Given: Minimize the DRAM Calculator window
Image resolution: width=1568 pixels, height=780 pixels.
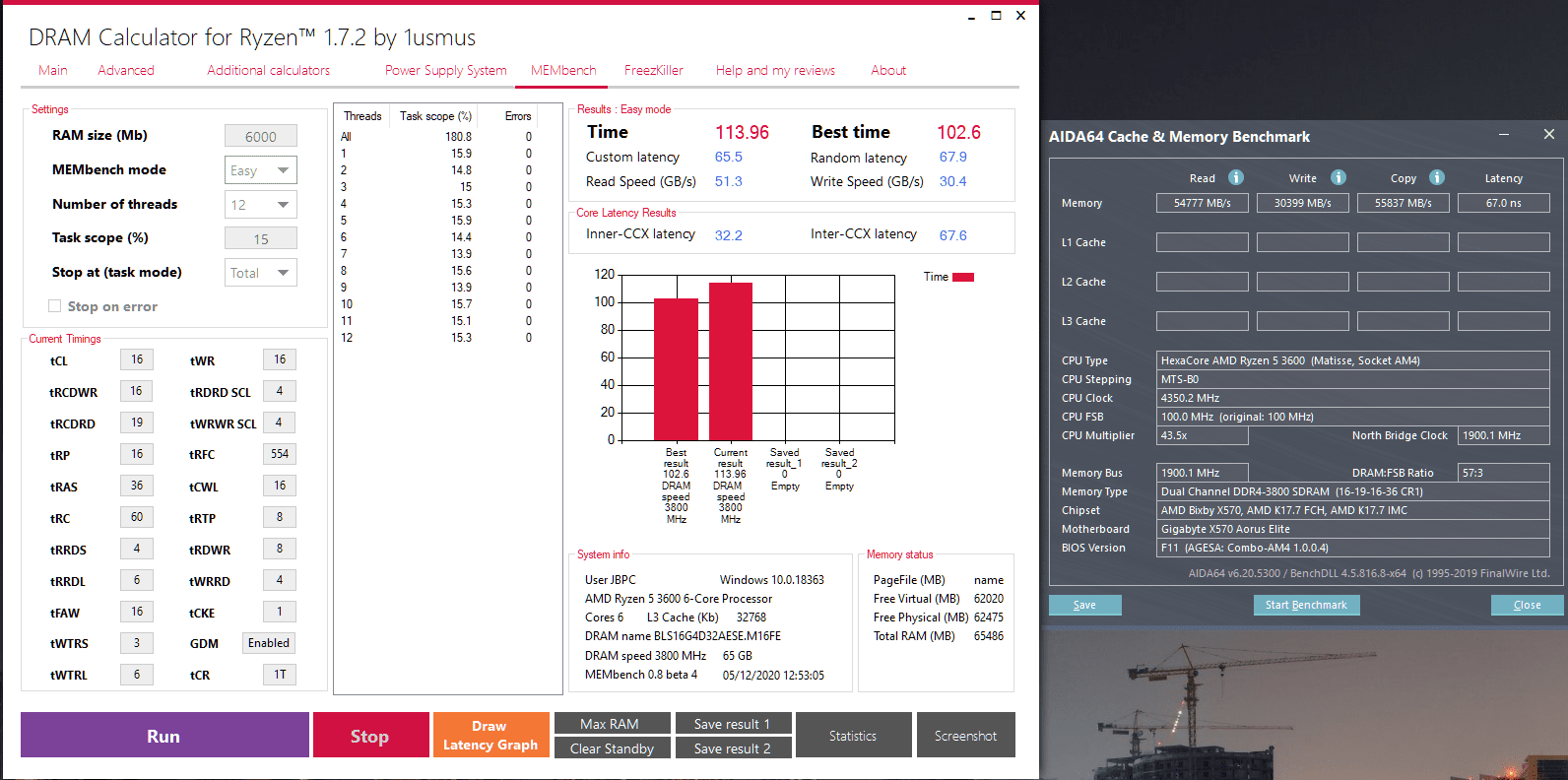Looking at the screenshot, I should pos(971,16).
